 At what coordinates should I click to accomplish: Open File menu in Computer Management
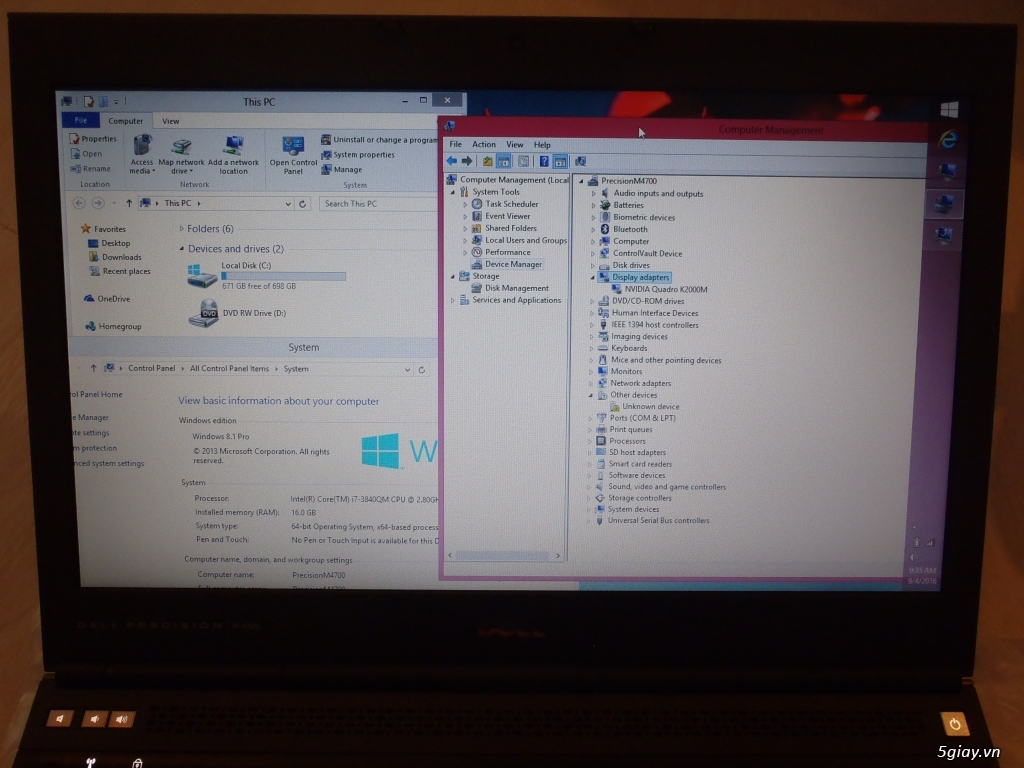(455, 144)
